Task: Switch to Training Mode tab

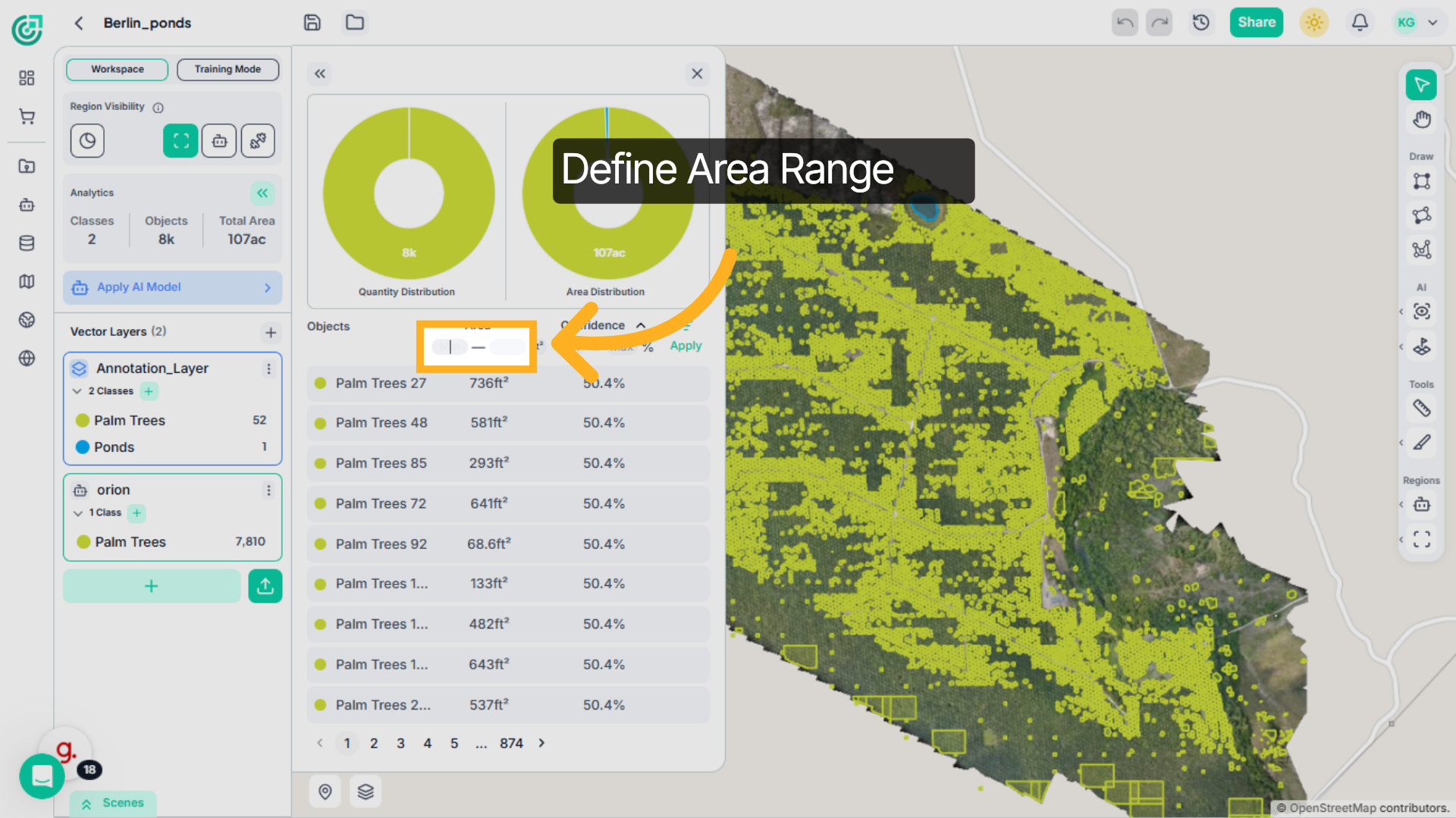Action: click(227, 69)
